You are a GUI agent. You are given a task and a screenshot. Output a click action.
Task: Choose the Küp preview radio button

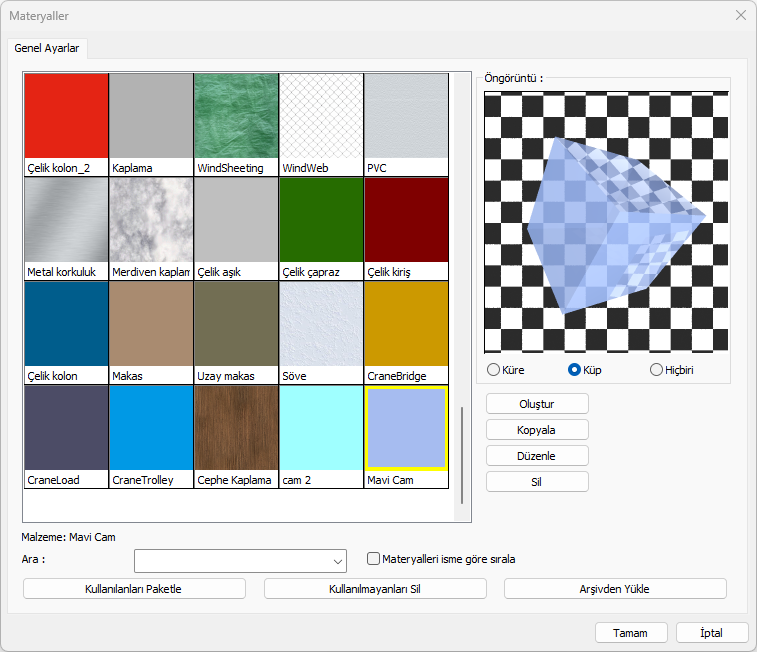pos(575,370)
